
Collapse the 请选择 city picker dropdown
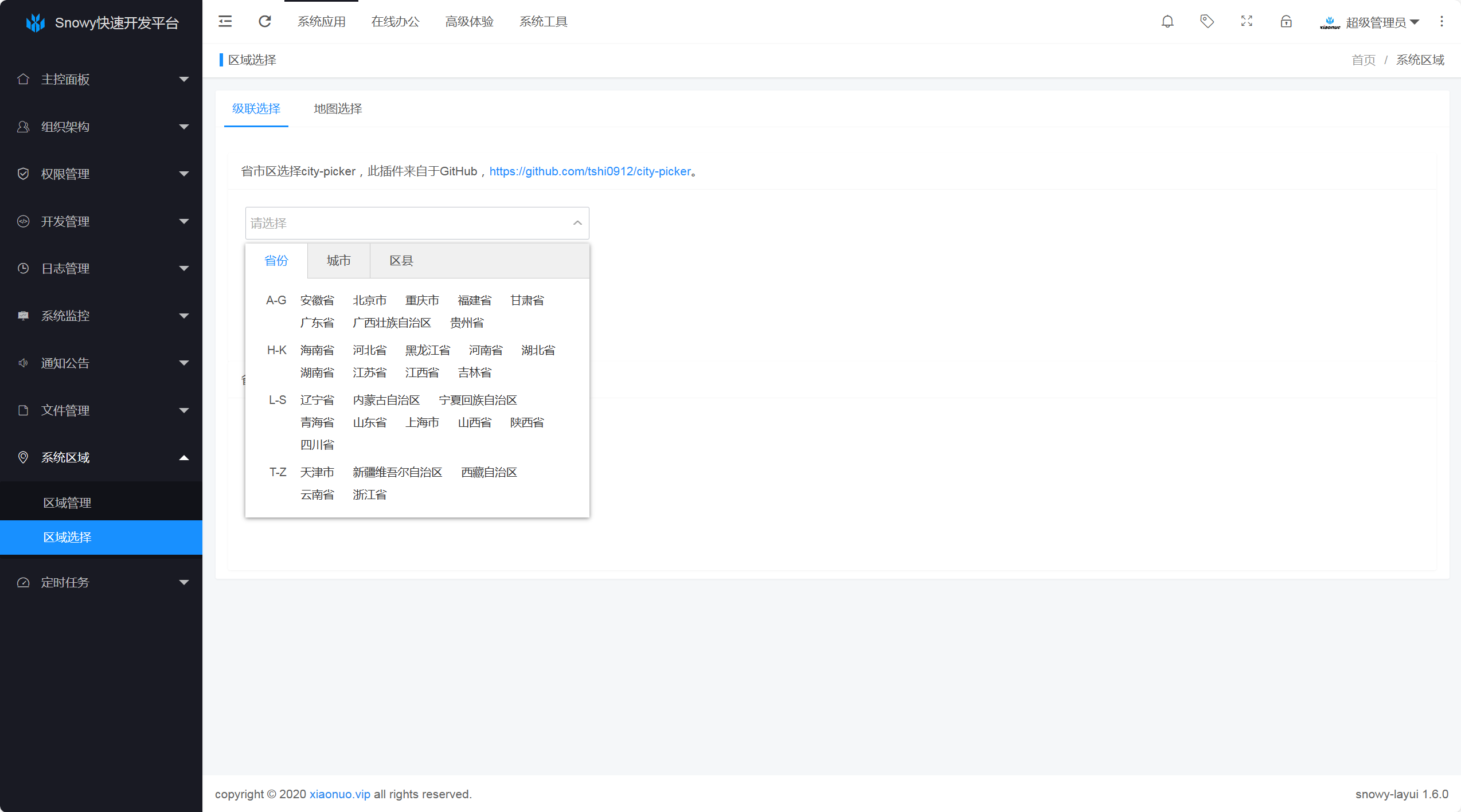pyautogui.click(x=577, y=223)
